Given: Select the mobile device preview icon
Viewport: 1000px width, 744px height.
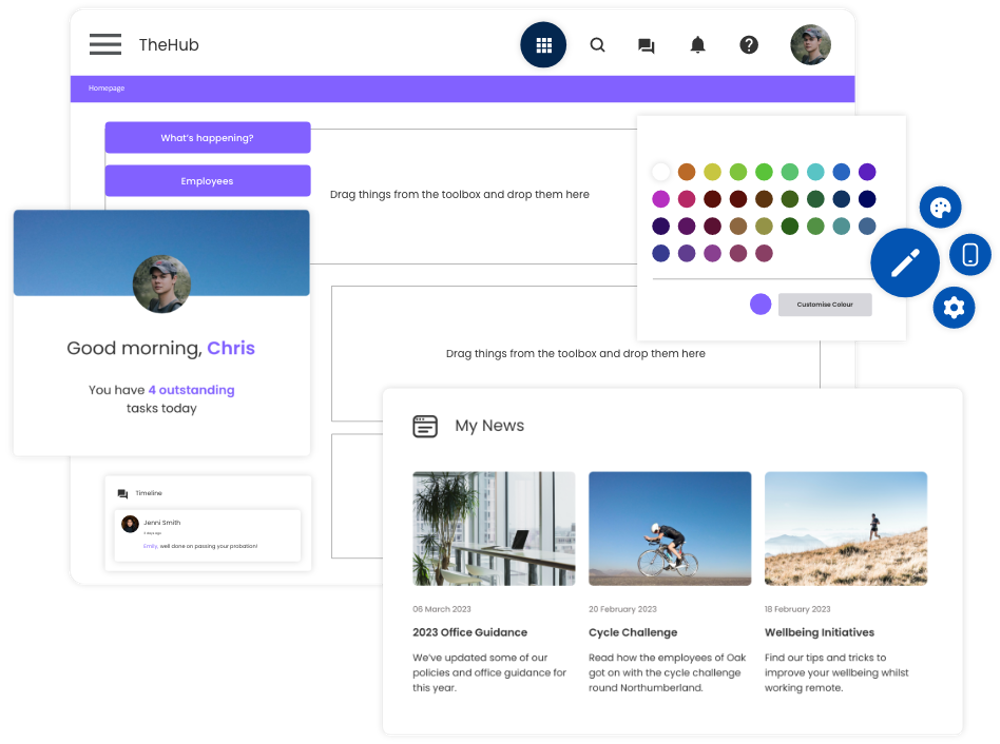Looking at the screenshot, I should (969, 255).
